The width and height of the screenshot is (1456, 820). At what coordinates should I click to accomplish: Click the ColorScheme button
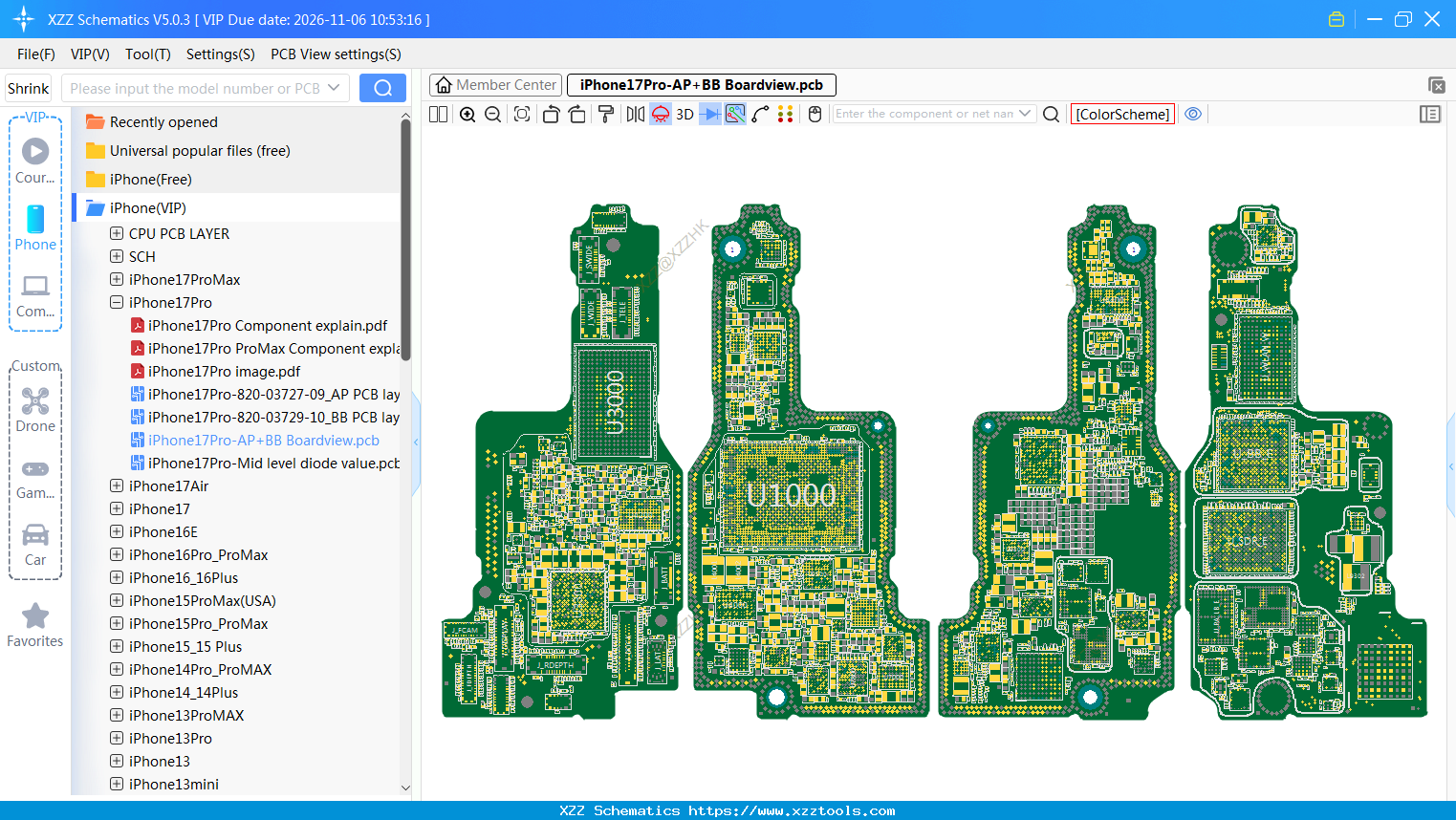[1122, 114]
